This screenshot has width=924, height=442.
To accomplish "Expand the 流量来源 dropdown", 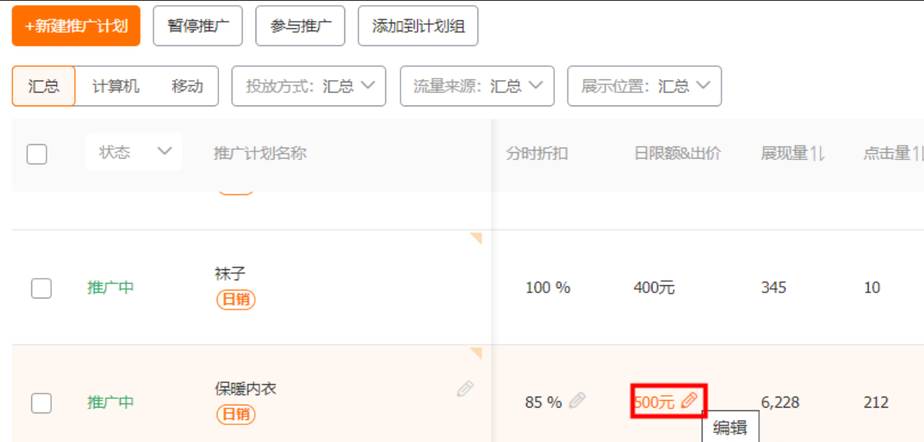I will (477, 86).
